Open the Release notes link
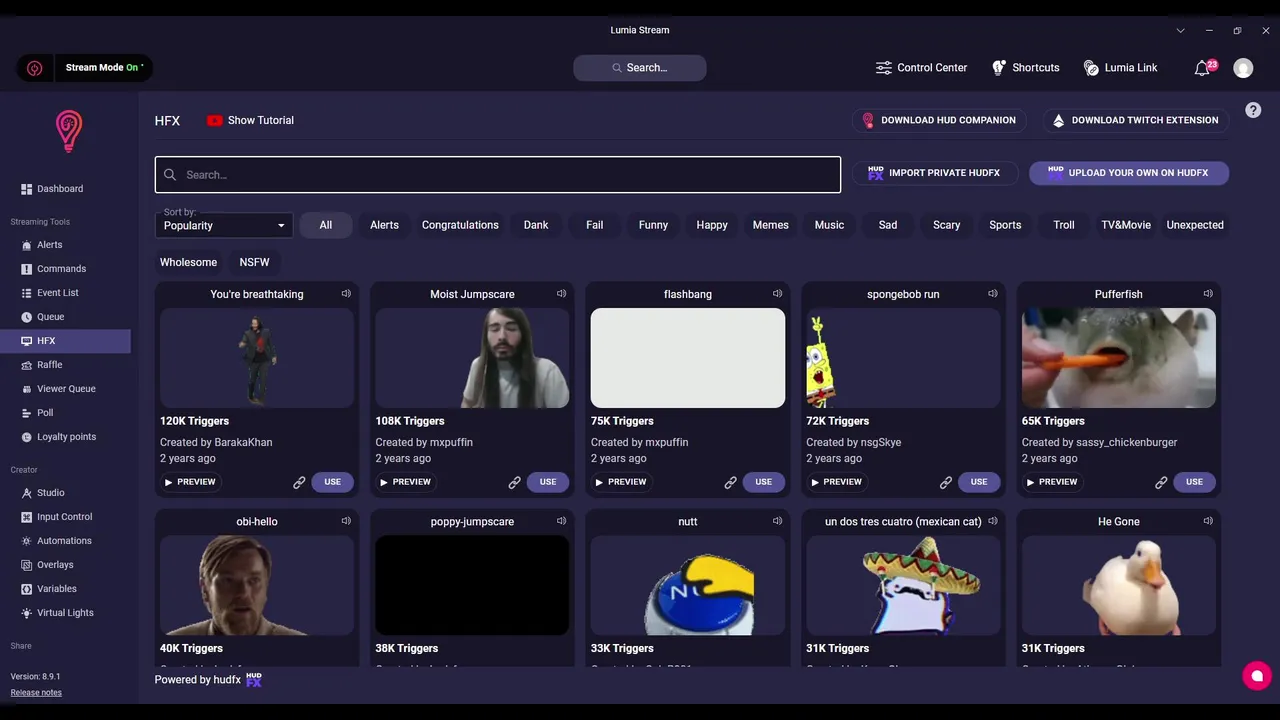Screen dimensions: 1280x720 click(36, 692)
